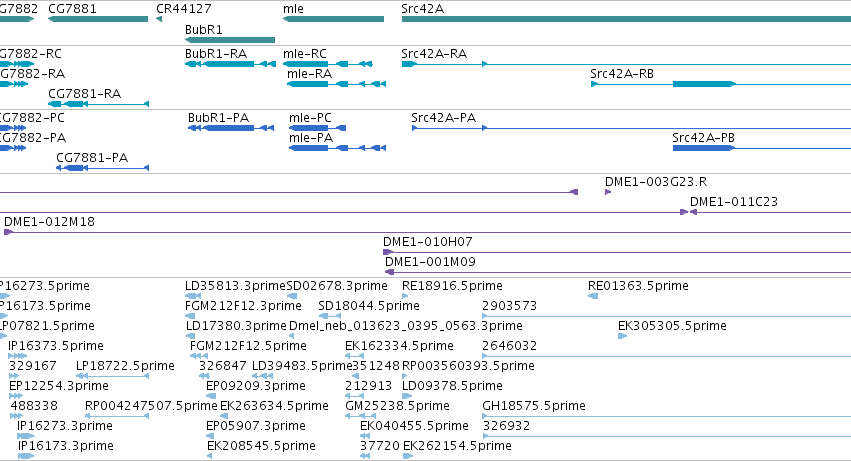The image size is (851, 461).
Task: Select the DME1-010H07 BAC label
Action: [x=428, y=242]
